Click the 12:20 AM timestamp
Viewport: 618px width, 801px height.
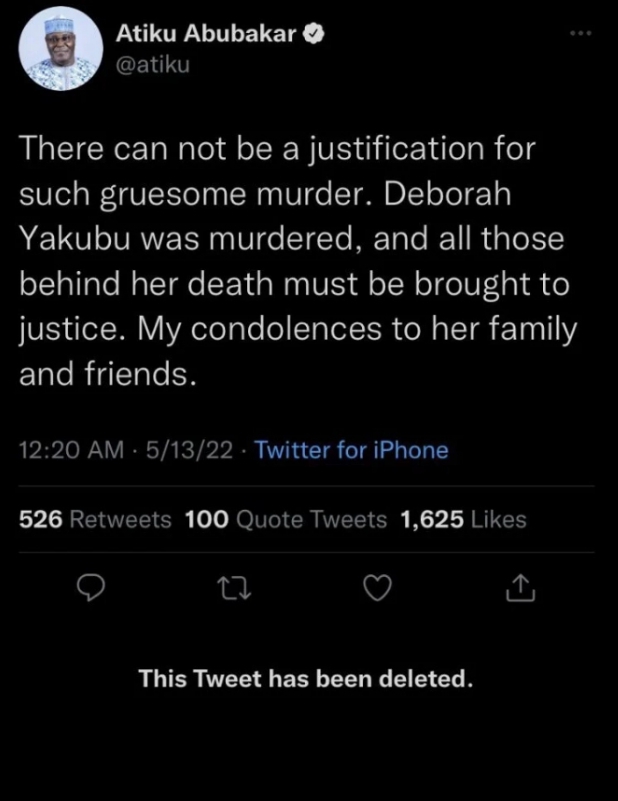pyautogui.click(x=72, y=450)
